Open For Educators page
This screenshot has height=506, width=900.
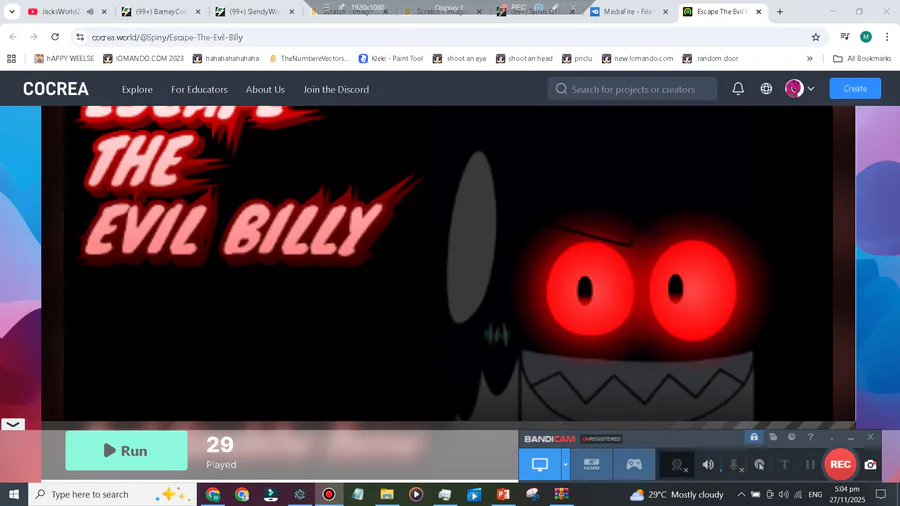point(199,89)
